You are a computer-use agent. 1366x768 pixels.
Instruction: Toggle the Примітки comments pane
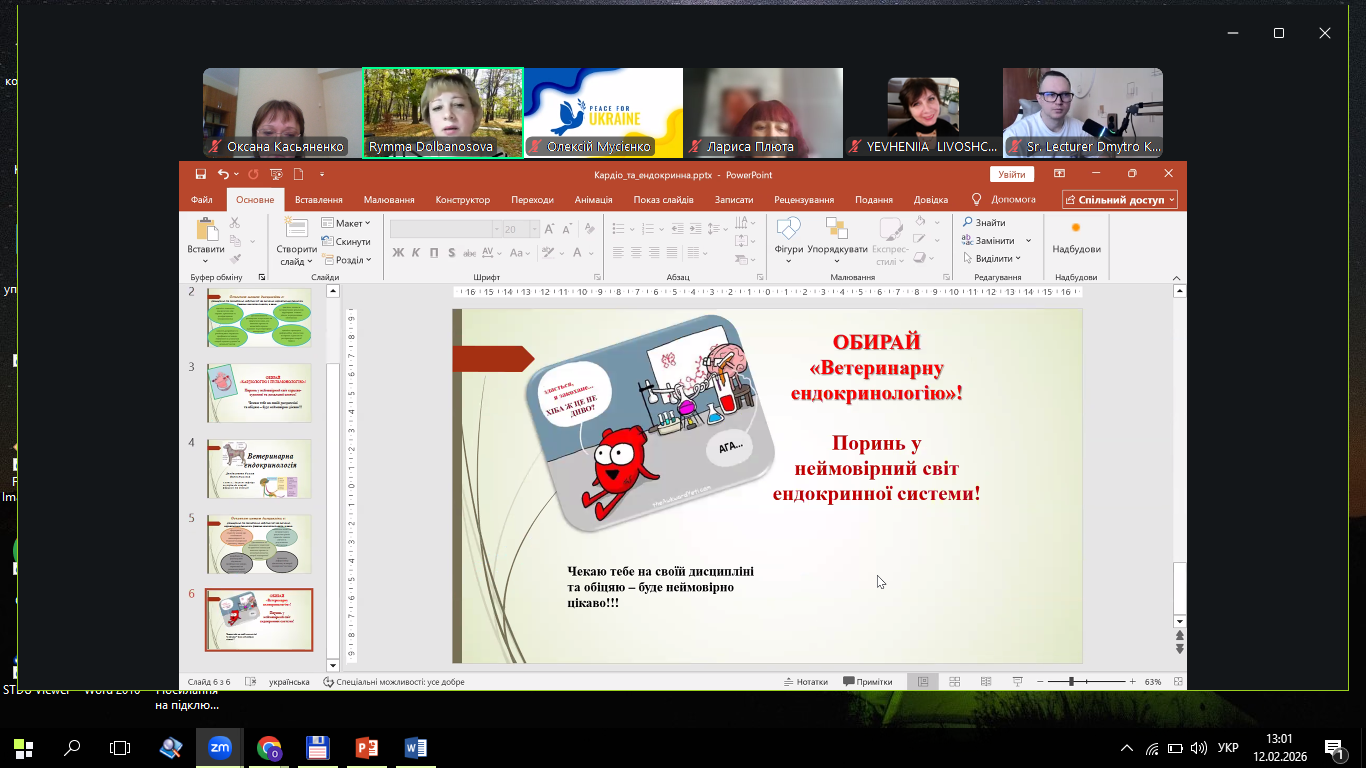pos(867,682)
